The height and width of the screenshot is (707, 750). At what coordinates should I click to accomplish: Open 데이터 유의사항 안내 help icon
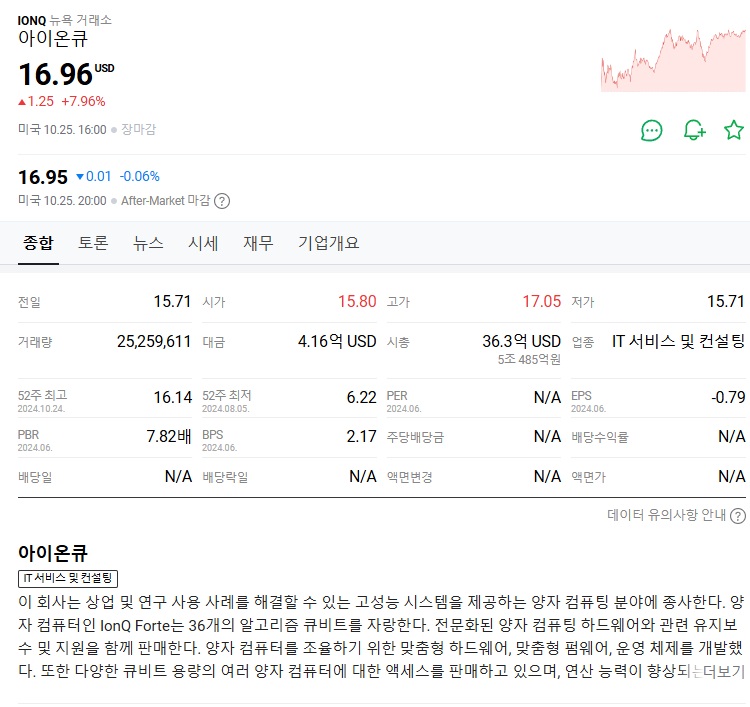click(x=738, y=516)
